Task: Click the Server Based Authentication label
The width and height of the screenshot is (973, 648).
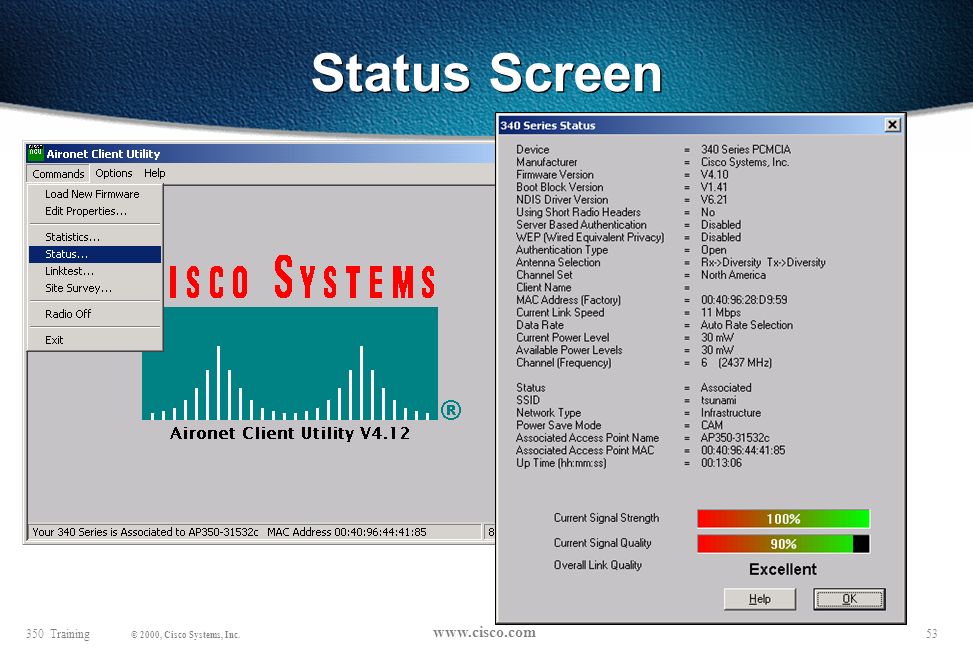Action: [581, 225]
